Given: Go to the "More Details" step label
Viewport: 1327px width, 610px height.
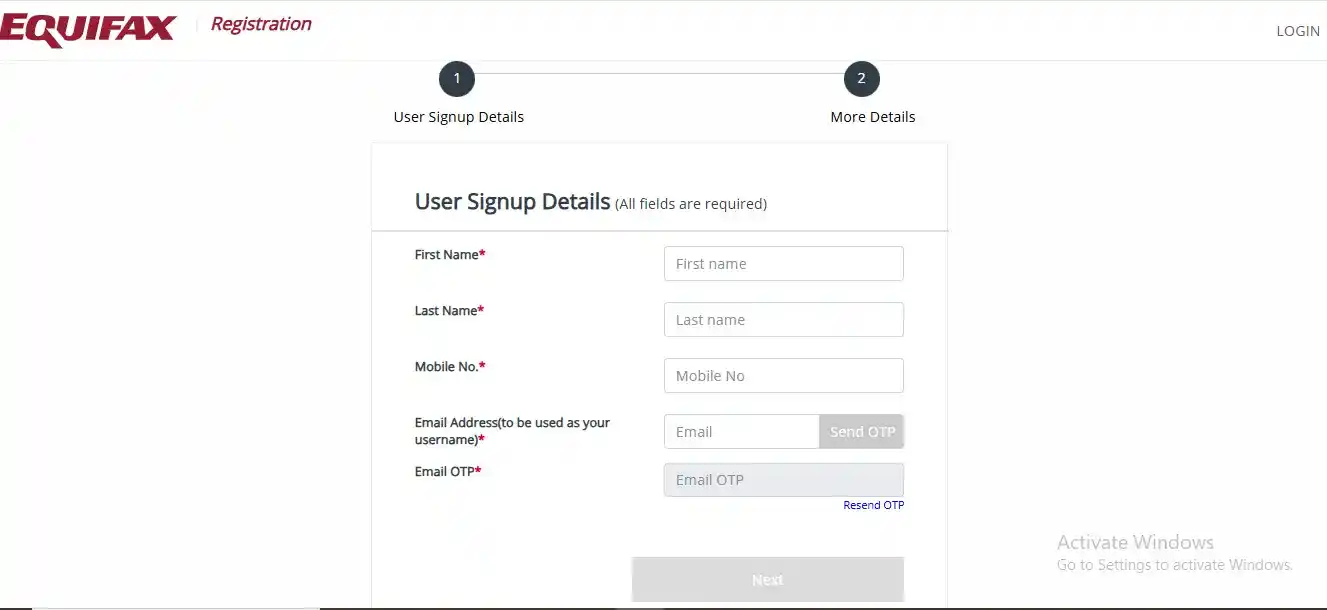Looking at the screenshot, I should pos(872,117).
